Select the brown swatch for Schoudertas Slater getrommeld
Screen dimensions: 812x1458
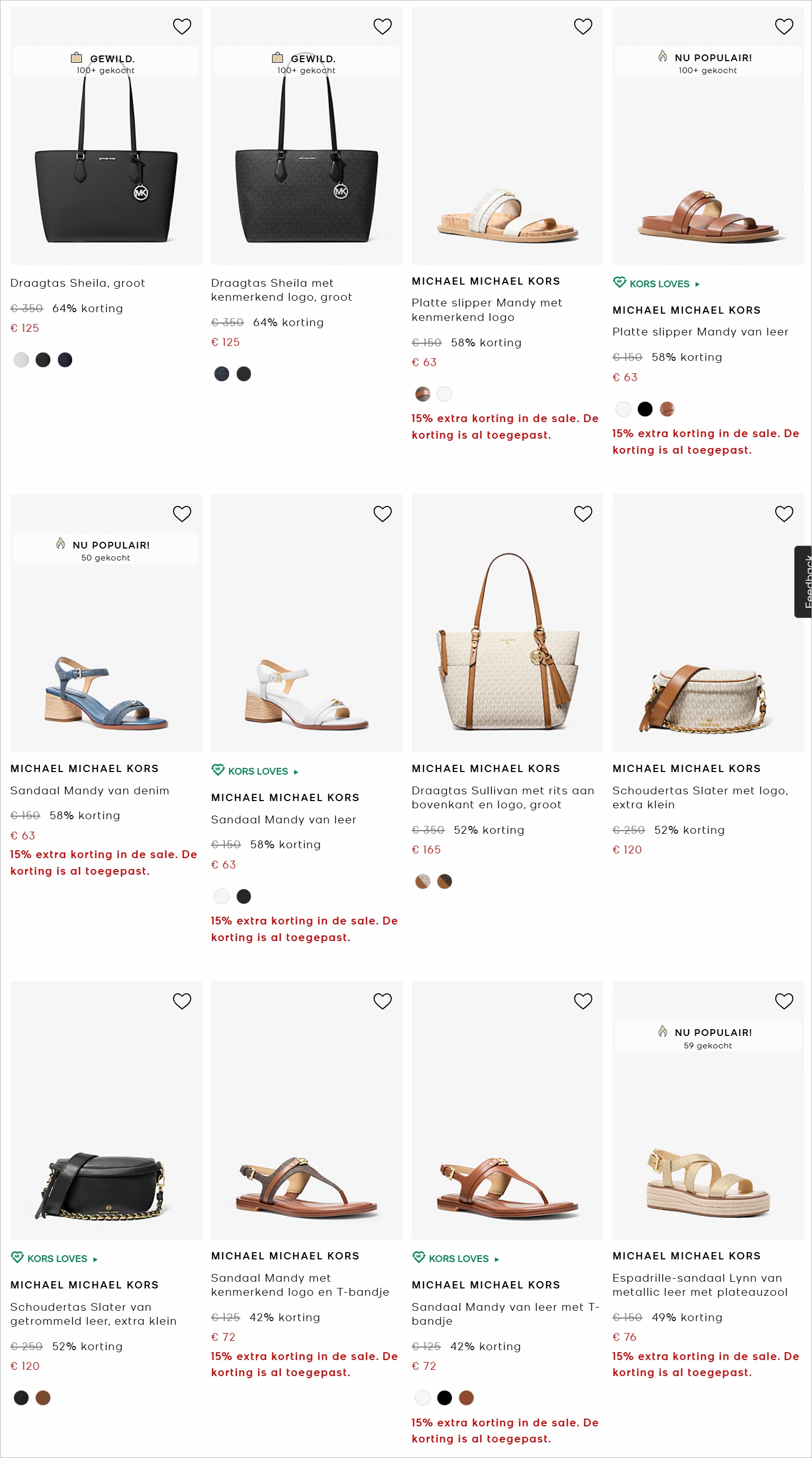coord(43,1398)
